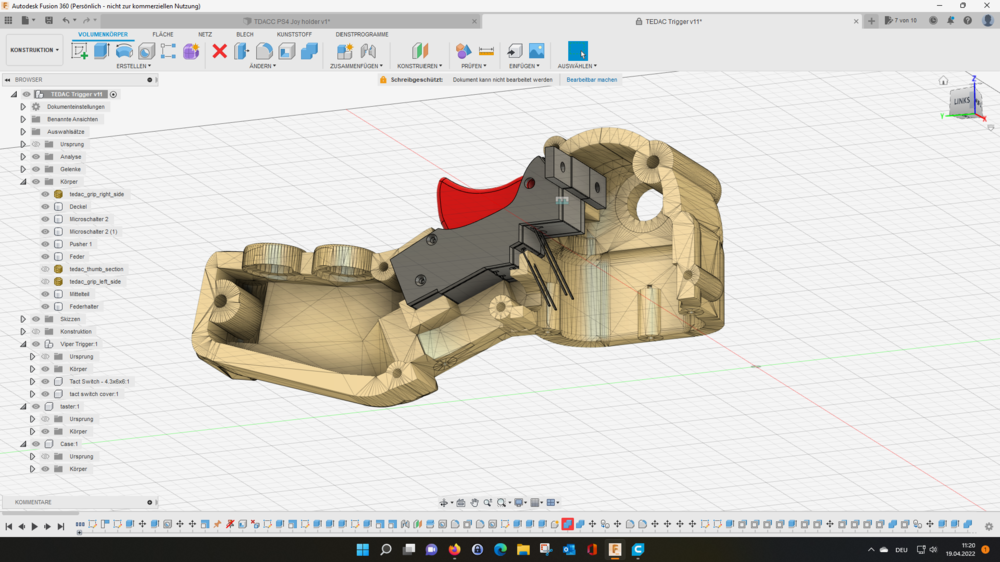Click the red Delete X icon
The image size is (1000, 562).
[x=220, y=51]
